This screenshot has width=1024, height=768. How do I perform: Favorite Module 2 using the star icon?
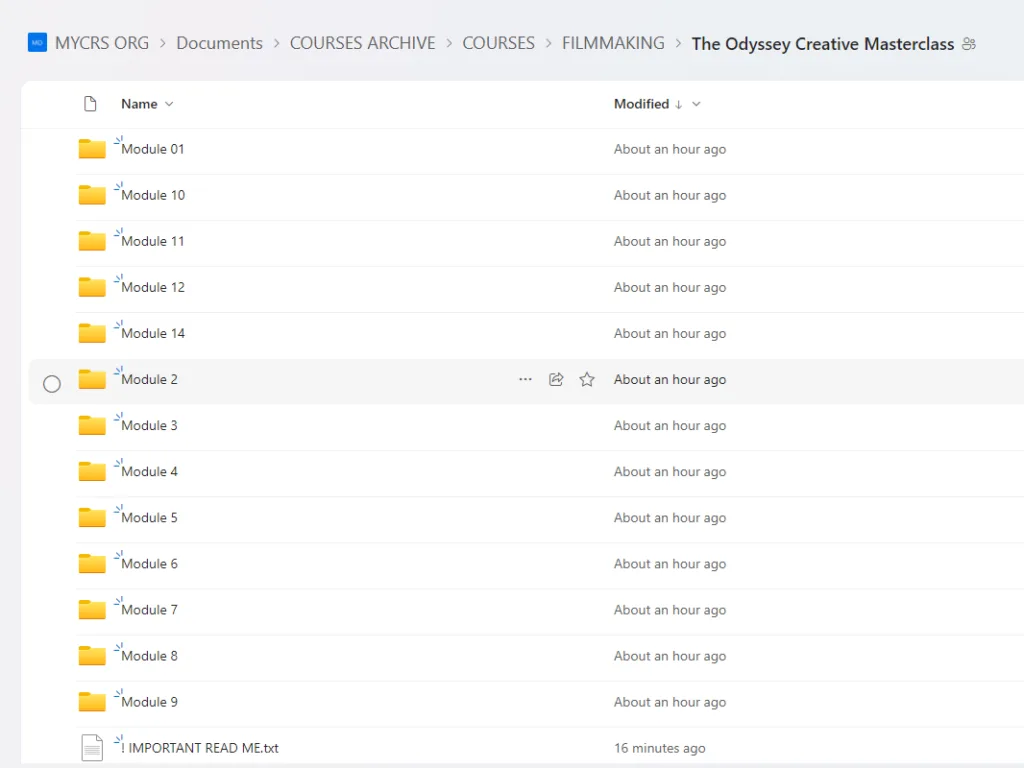click(587, 380)
